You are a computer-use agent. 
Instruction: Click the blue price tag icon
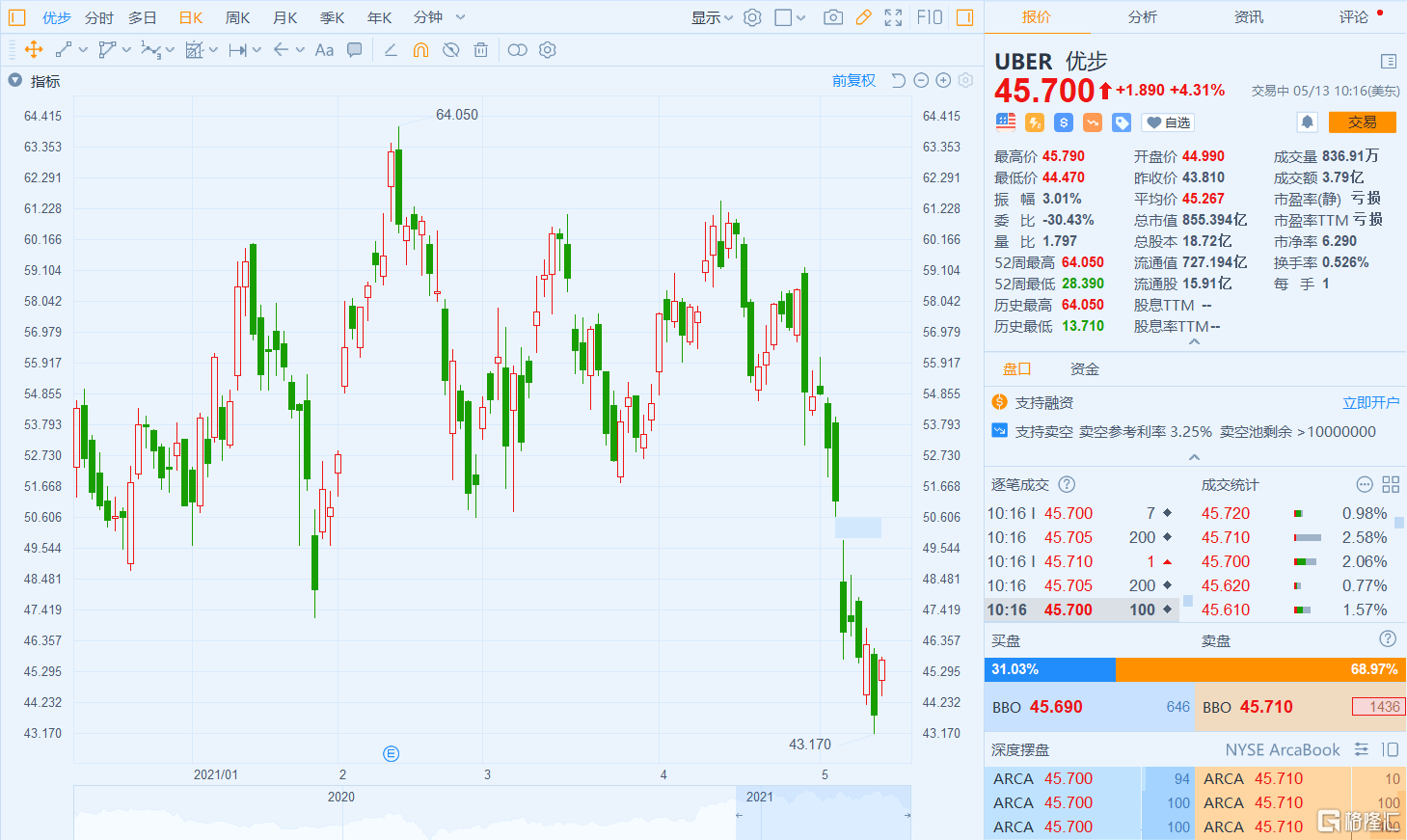coord(1122,122)
